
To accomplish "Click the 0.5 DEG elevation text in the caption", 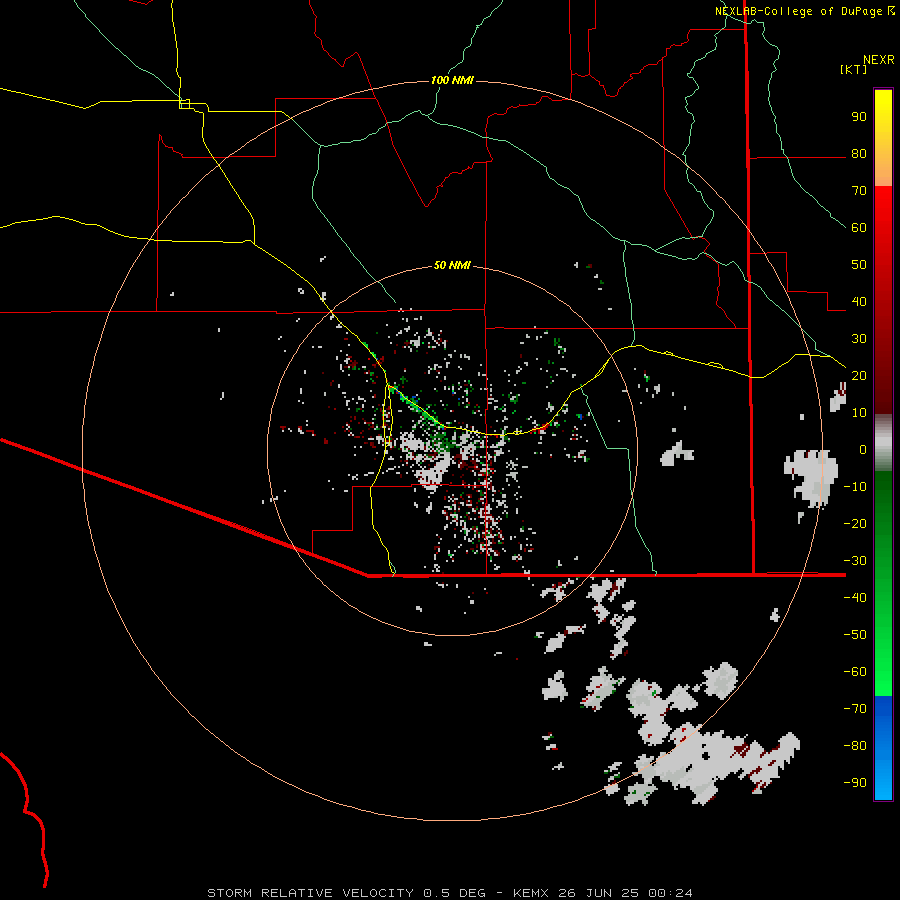I will coord(454,893).
